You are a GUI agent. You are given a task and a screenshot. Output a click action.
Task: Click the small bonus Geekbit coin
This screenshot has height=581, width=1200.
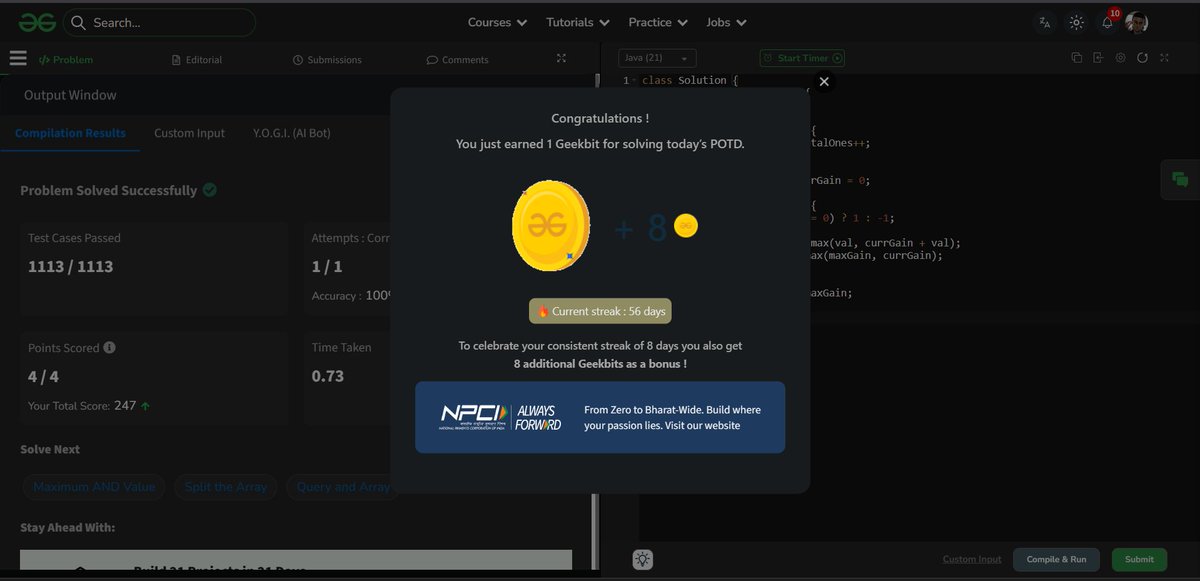[686, 226]
